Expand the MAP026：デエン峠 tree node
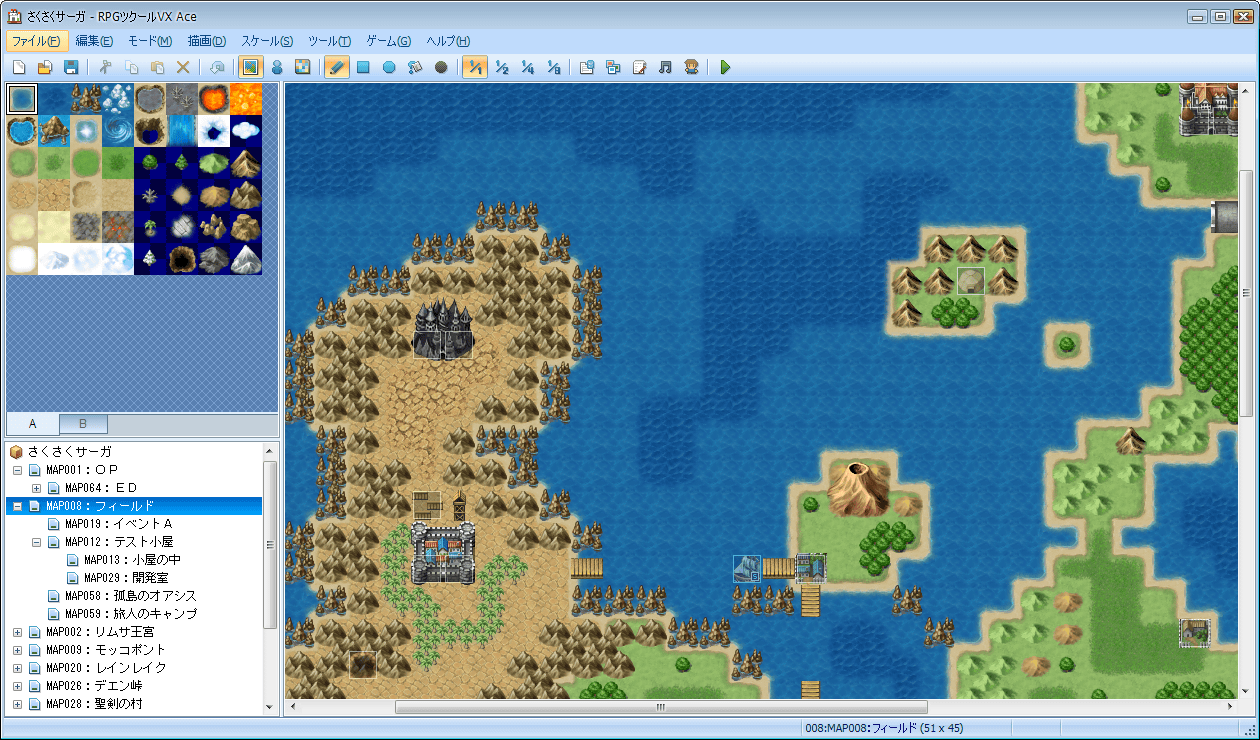Image resolution: width=1260 pixels, height=740 pixels. tap(17, 686)
